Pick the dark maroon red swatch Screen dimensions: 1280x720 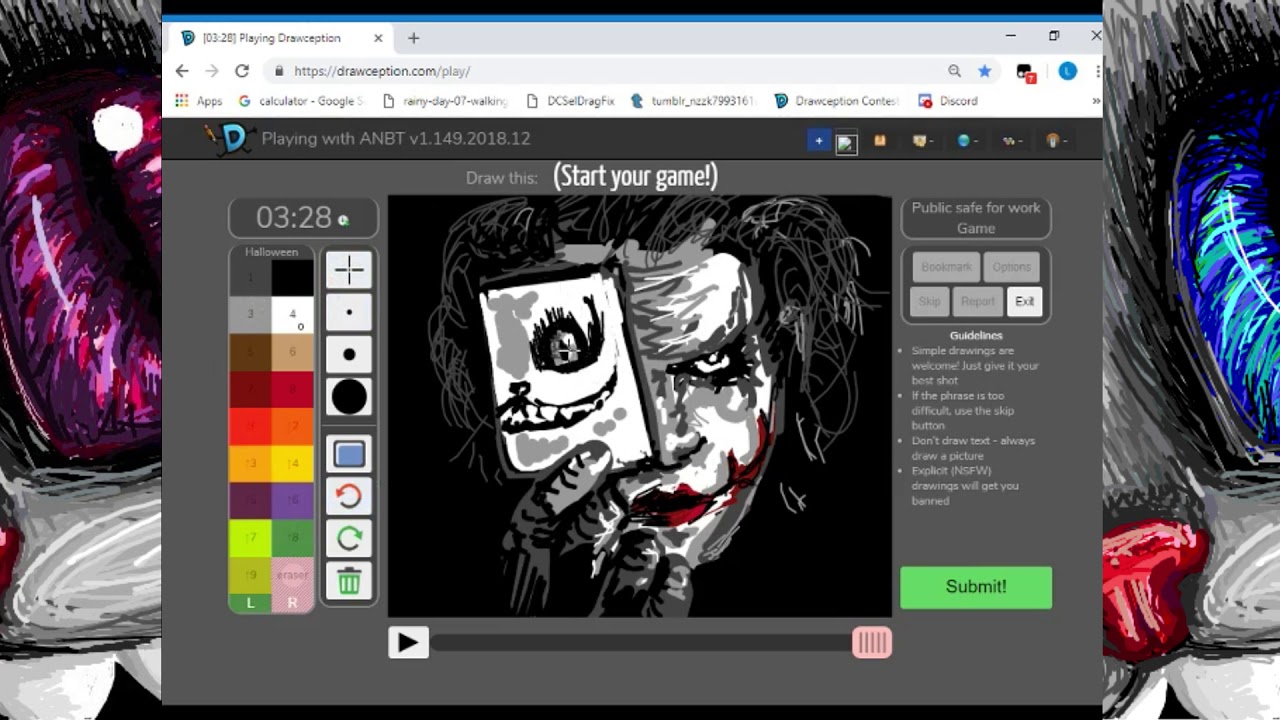[250, 389]
